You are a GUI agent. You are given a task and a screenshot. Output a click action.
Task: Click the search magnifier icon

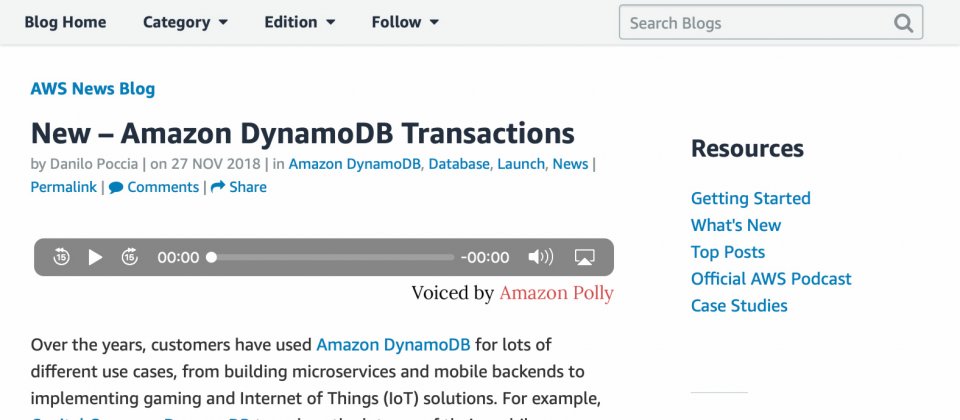coord(903,23)
